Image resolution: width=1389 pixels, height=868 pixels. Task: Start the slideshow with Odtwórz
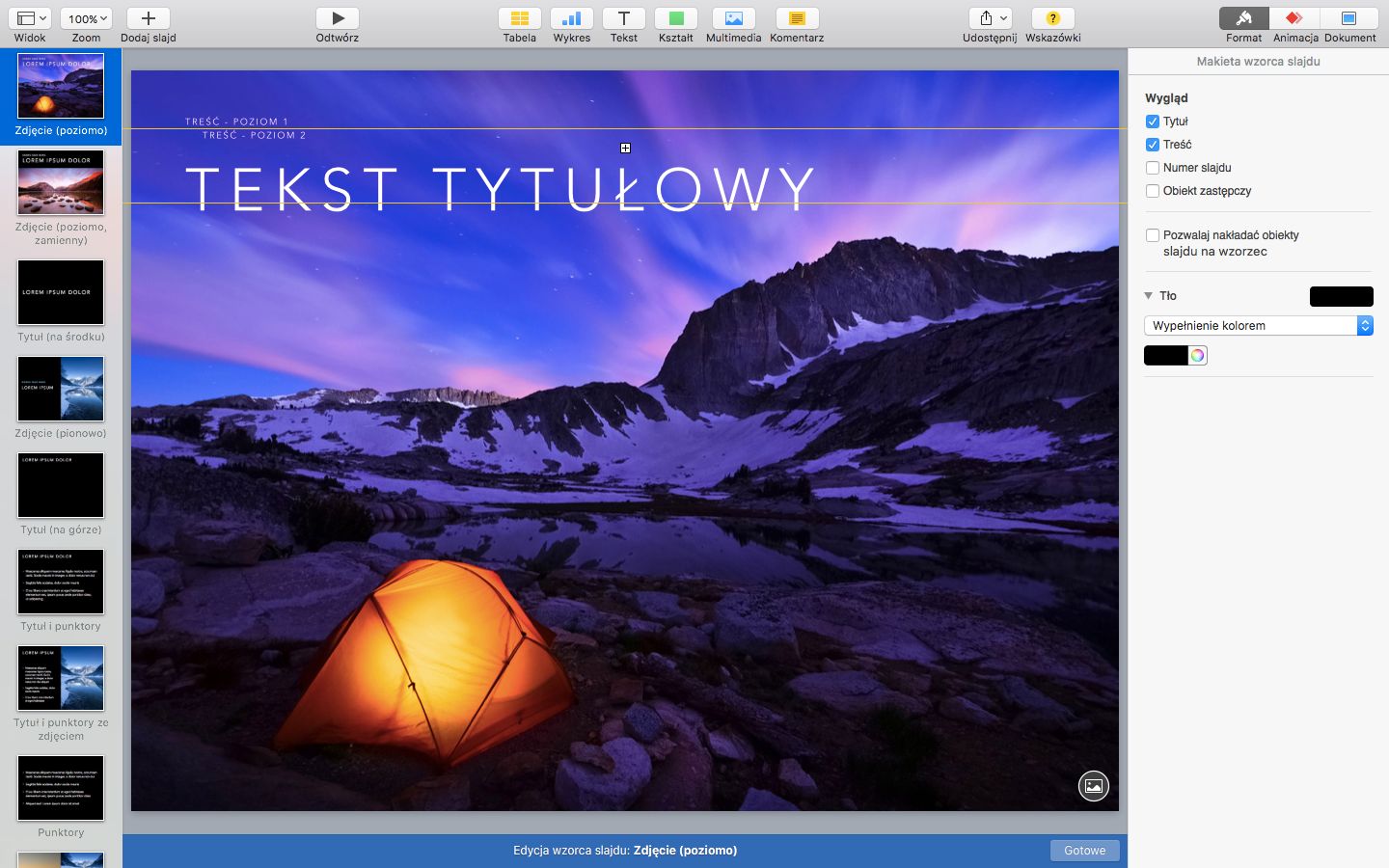338,18
